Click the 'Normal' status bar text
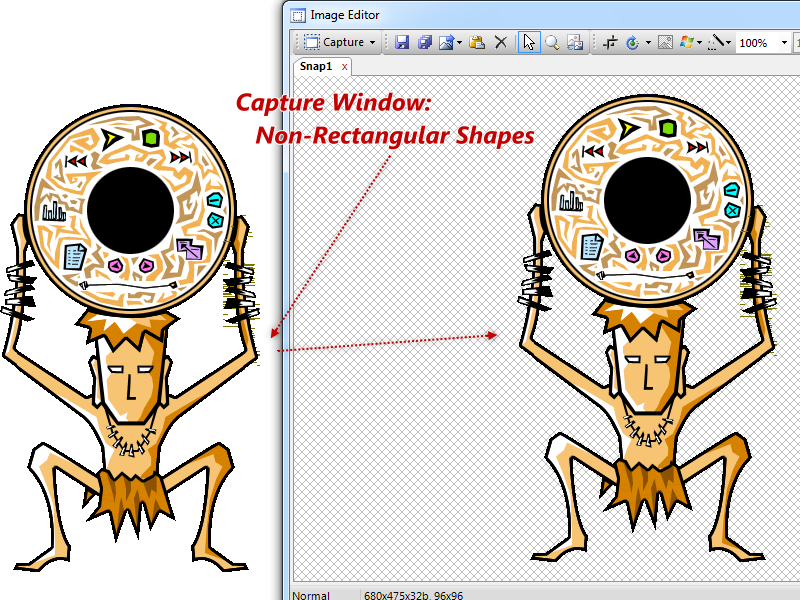 [x=311, y=595]
